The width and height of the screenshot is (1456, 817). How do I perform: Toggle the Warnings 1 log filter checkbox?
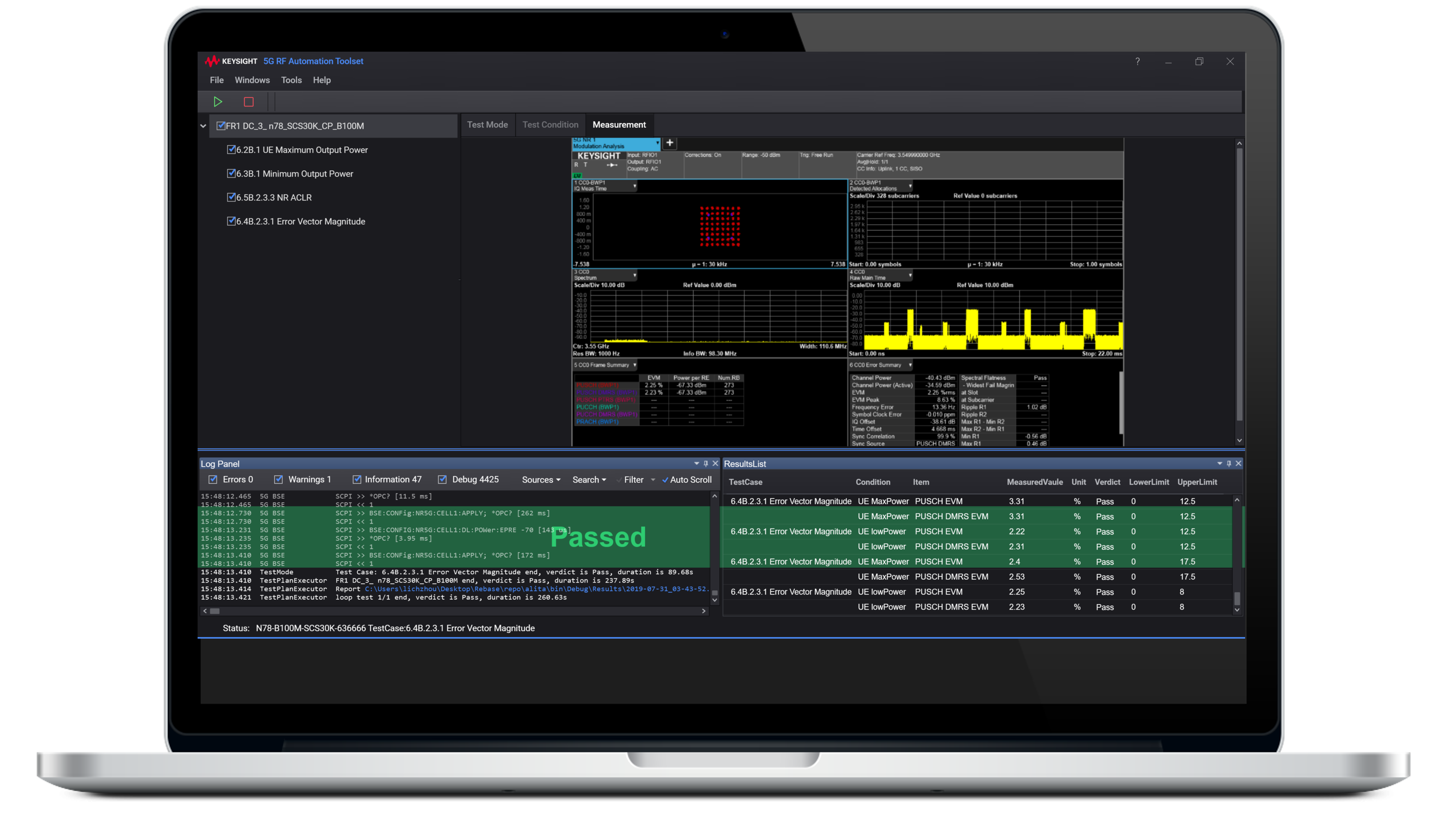point(279,479)
